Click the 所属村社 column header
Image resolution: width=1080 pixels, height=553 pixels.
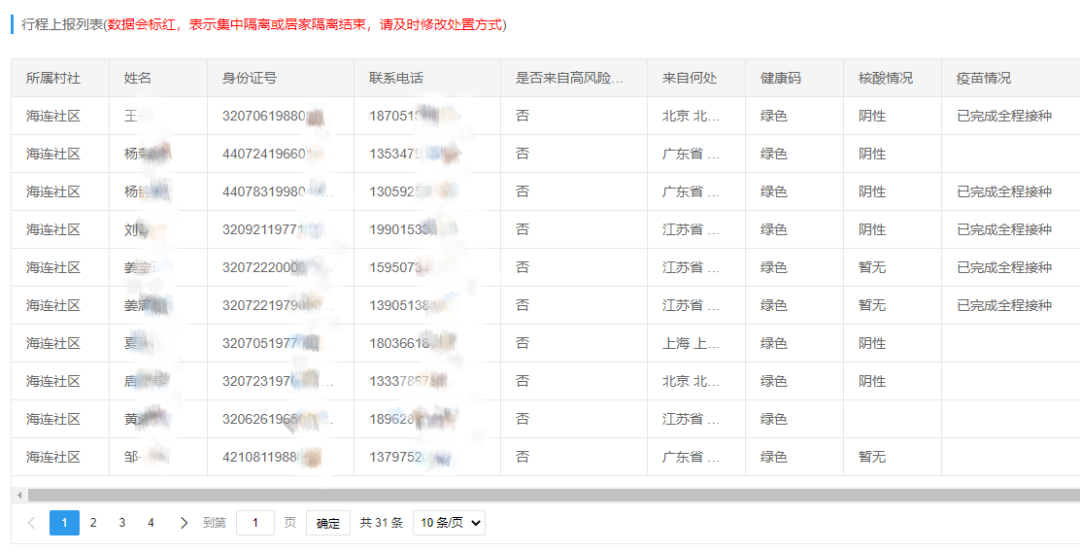53,78
